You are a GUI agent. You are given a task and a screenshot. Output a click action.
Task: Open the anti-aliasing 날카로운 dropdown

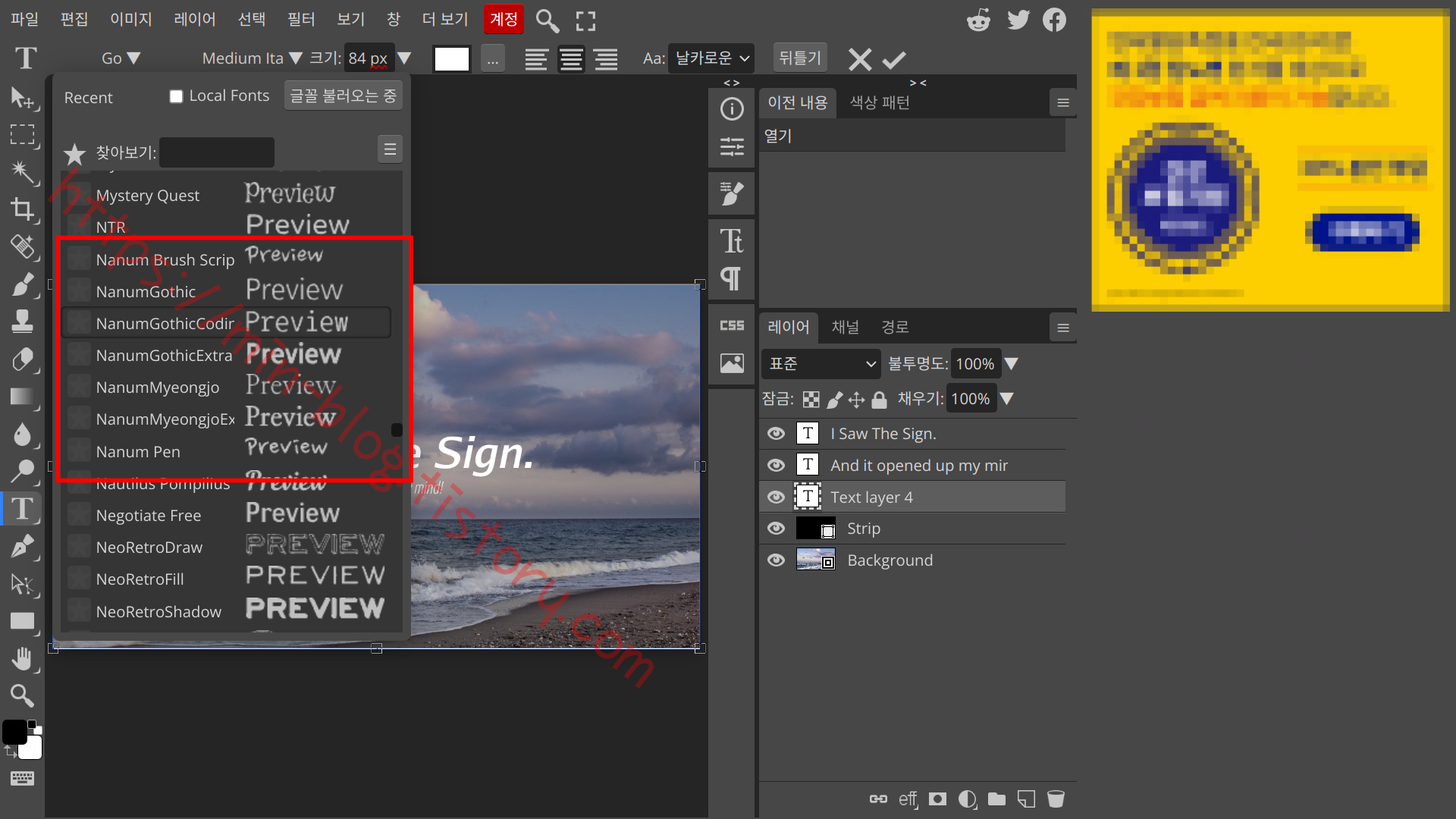tap(711, 58)
